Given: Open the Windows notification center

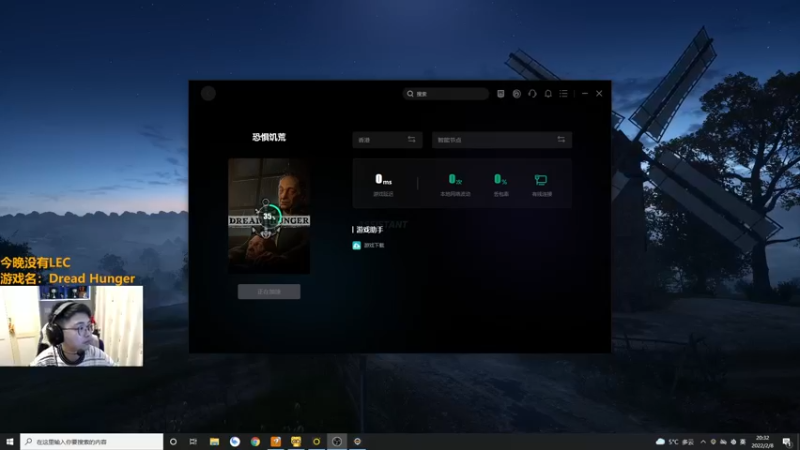Looking at the screenshot, I should pos(787,441).
